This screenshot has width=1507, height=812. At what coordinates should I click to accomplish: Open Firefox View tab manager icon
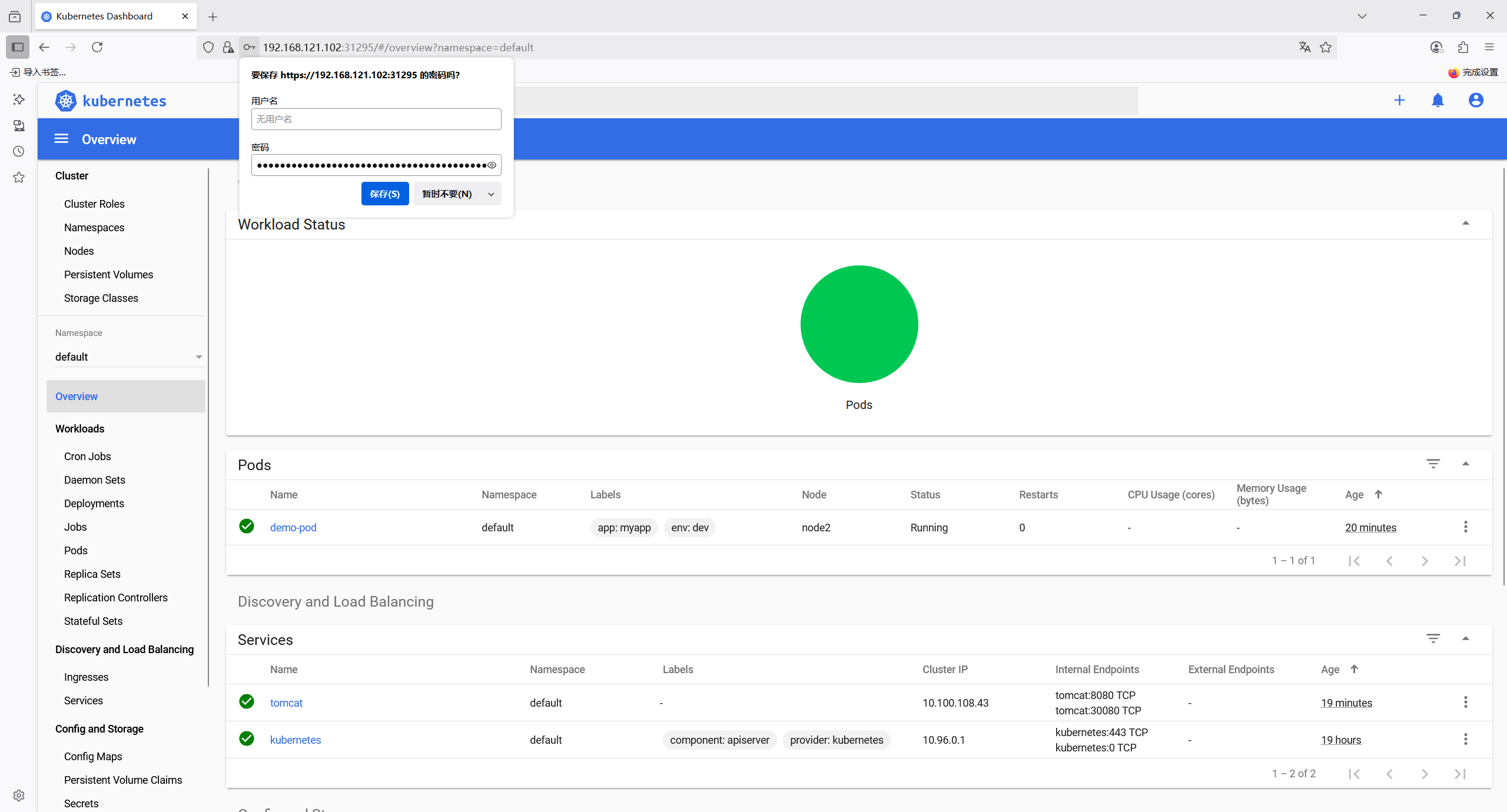[x=15, y=16]
